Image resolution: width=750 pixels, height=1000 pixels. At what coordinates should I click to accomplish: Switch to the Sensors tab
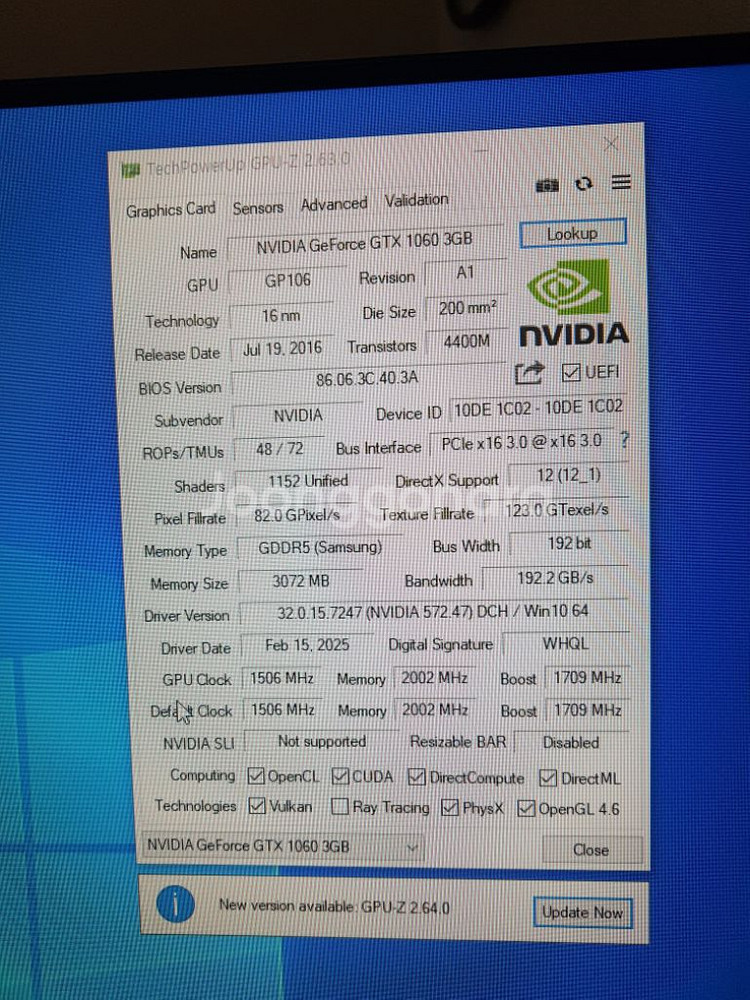click(258, 207)
